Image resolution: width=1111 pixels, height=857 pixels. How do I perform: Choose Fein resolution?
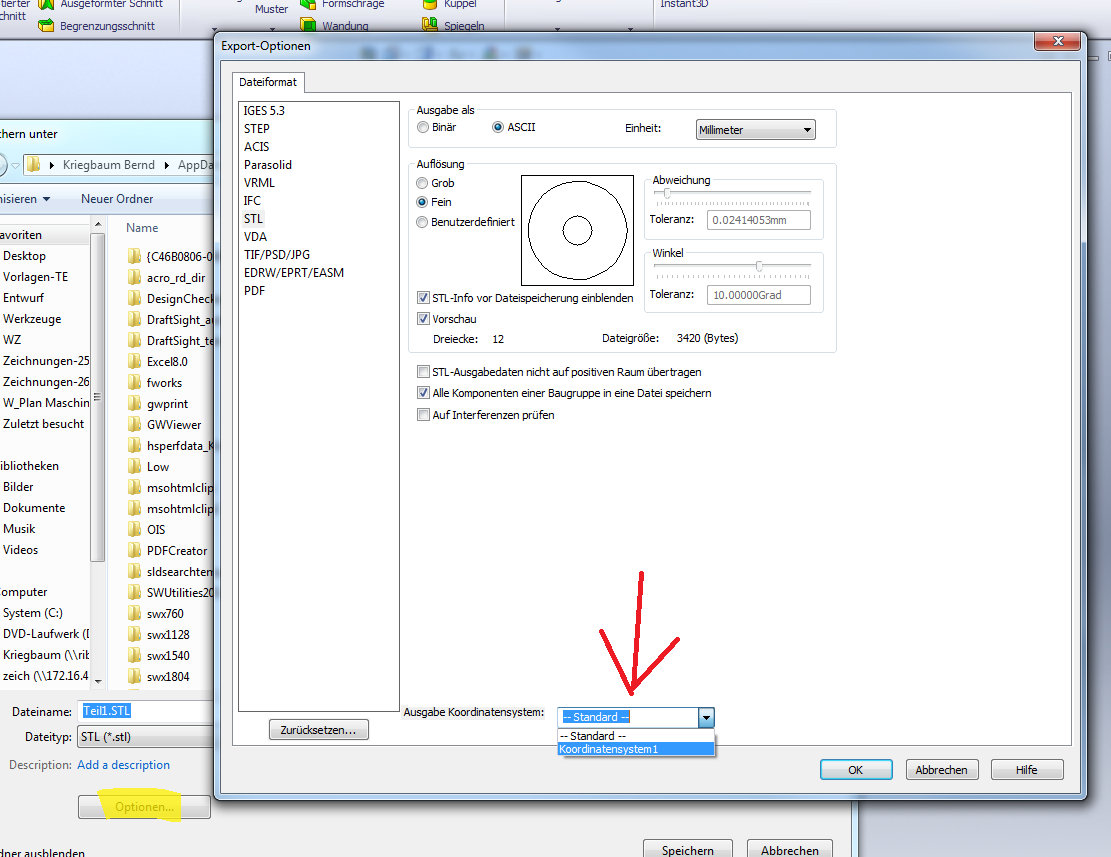tap(422, 202)
